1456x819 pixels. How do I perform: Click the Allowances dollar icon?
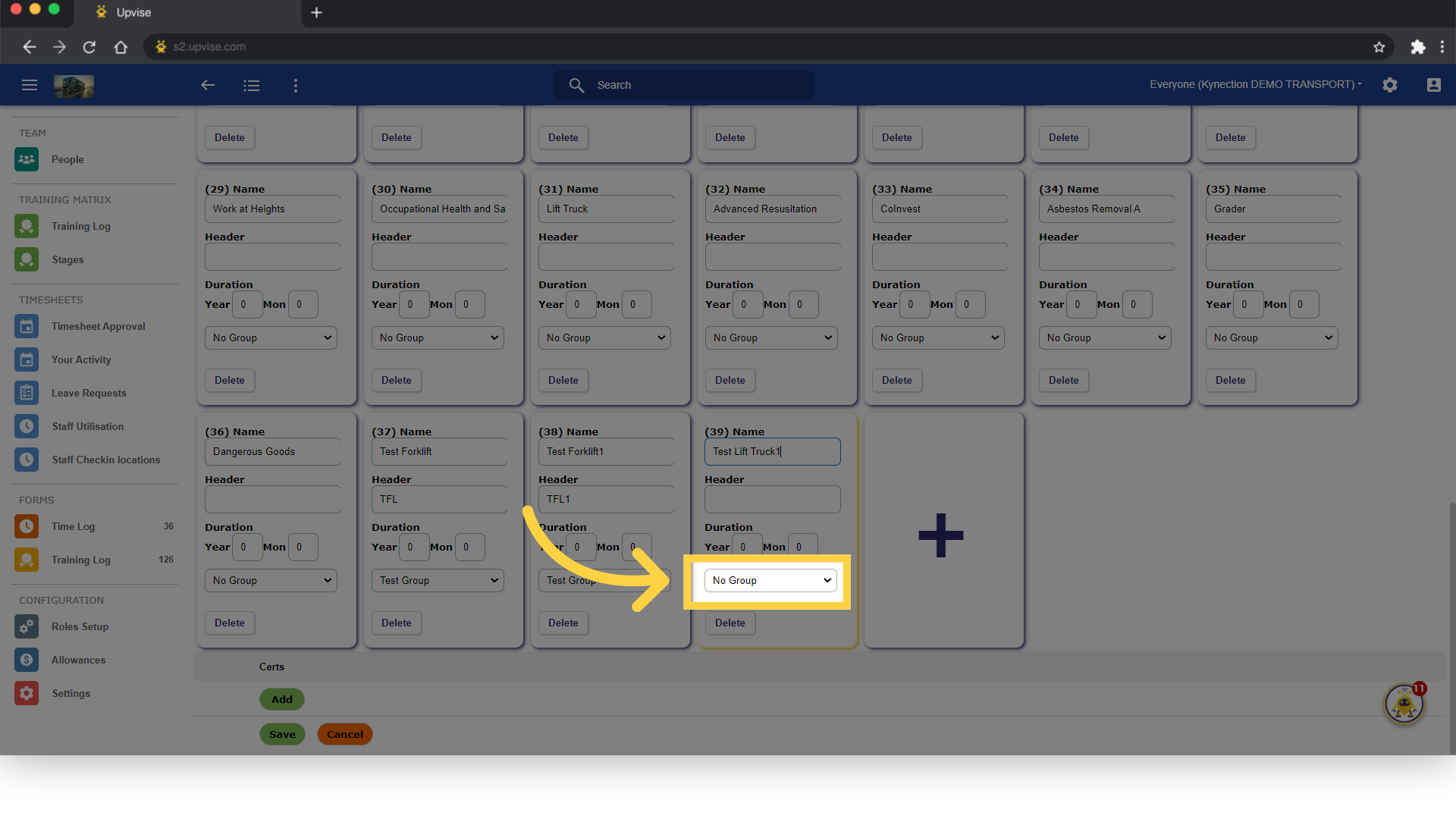(x=27, y=660)
